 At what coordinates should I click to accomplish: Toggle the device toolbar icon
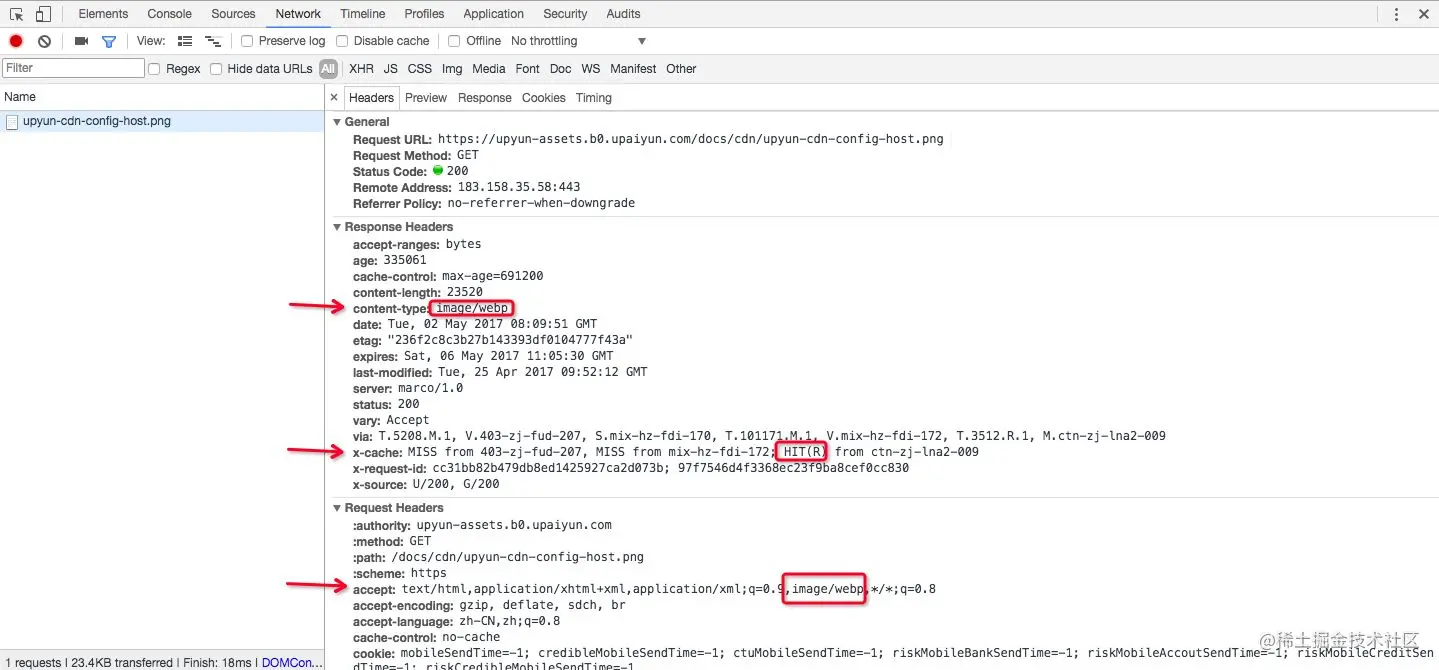click(43, 14)
